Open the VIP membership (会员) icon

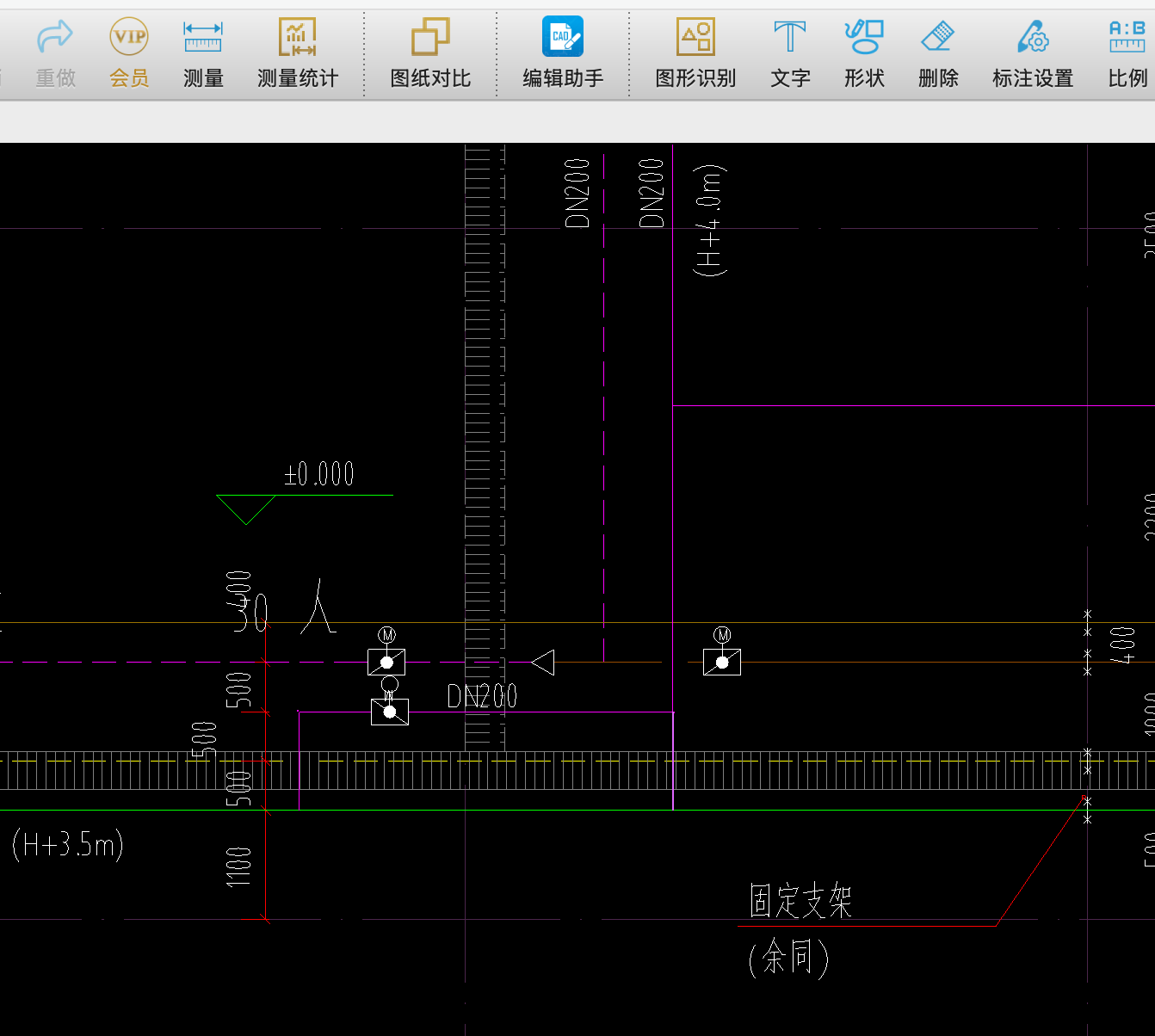coord(129,38)
